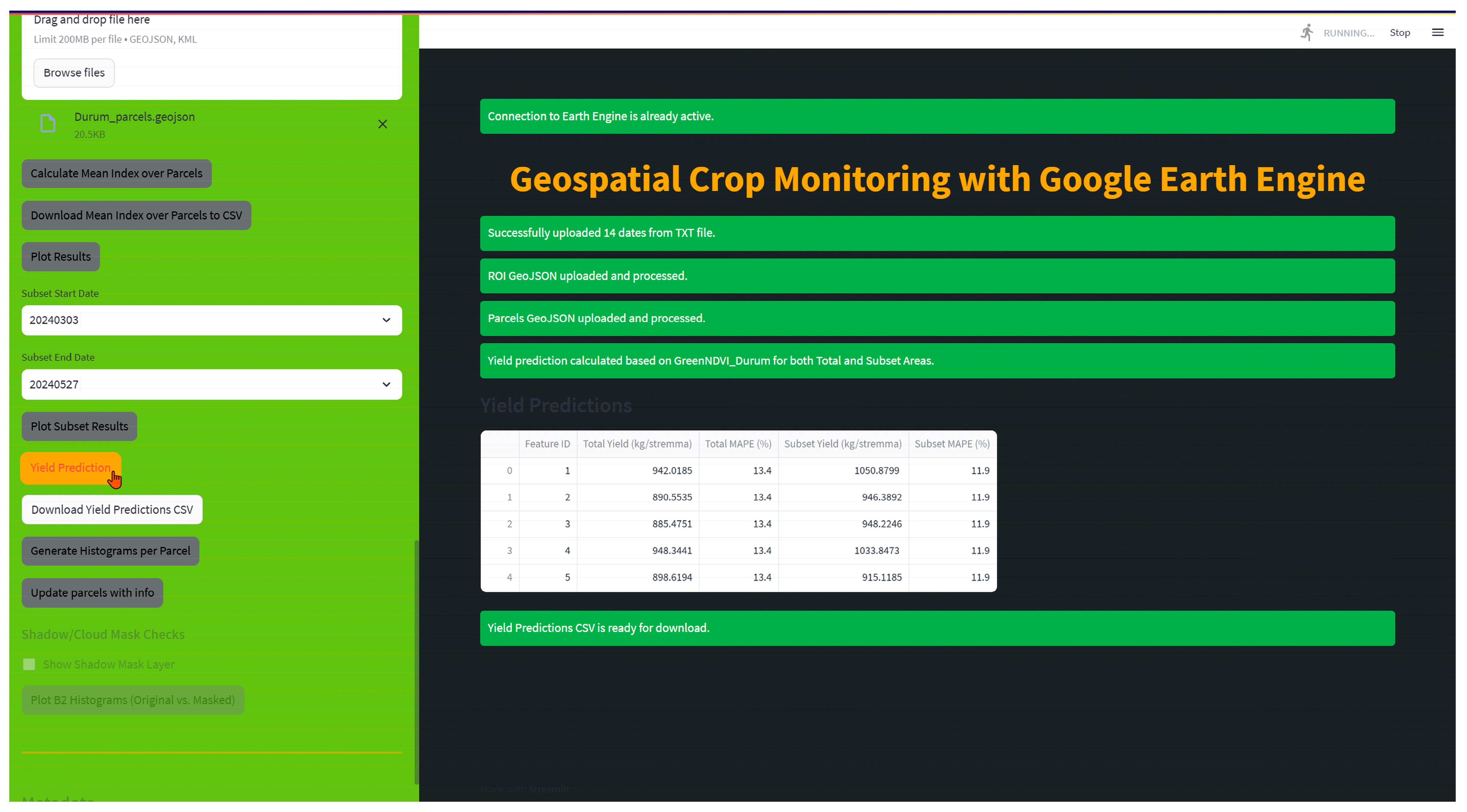This screenshot has width=1467, height=812.
Task: Download Yield Predictions CSV
Action: pos(112,510)
